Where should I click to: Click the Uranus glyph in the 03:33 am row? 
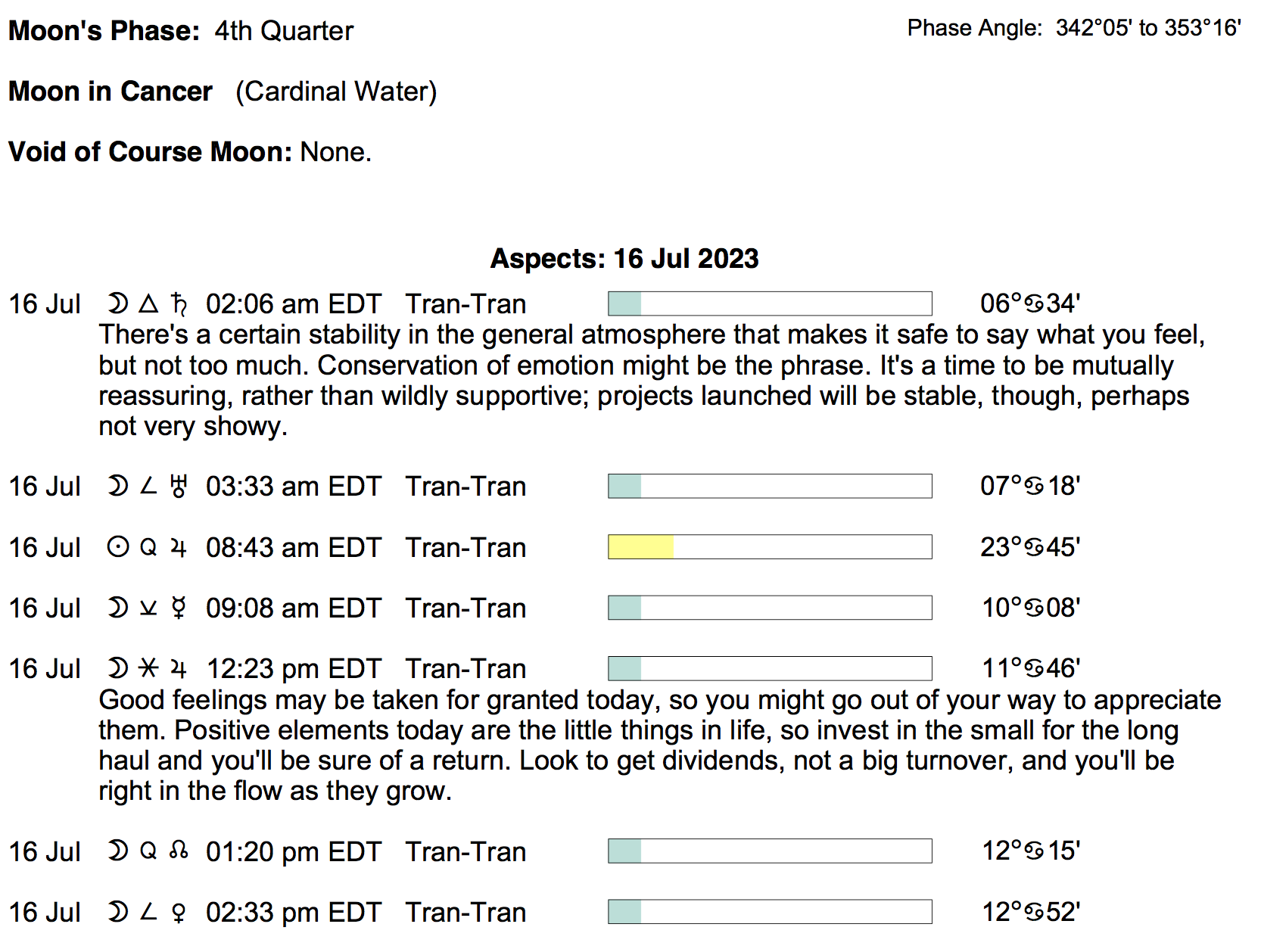179,487
